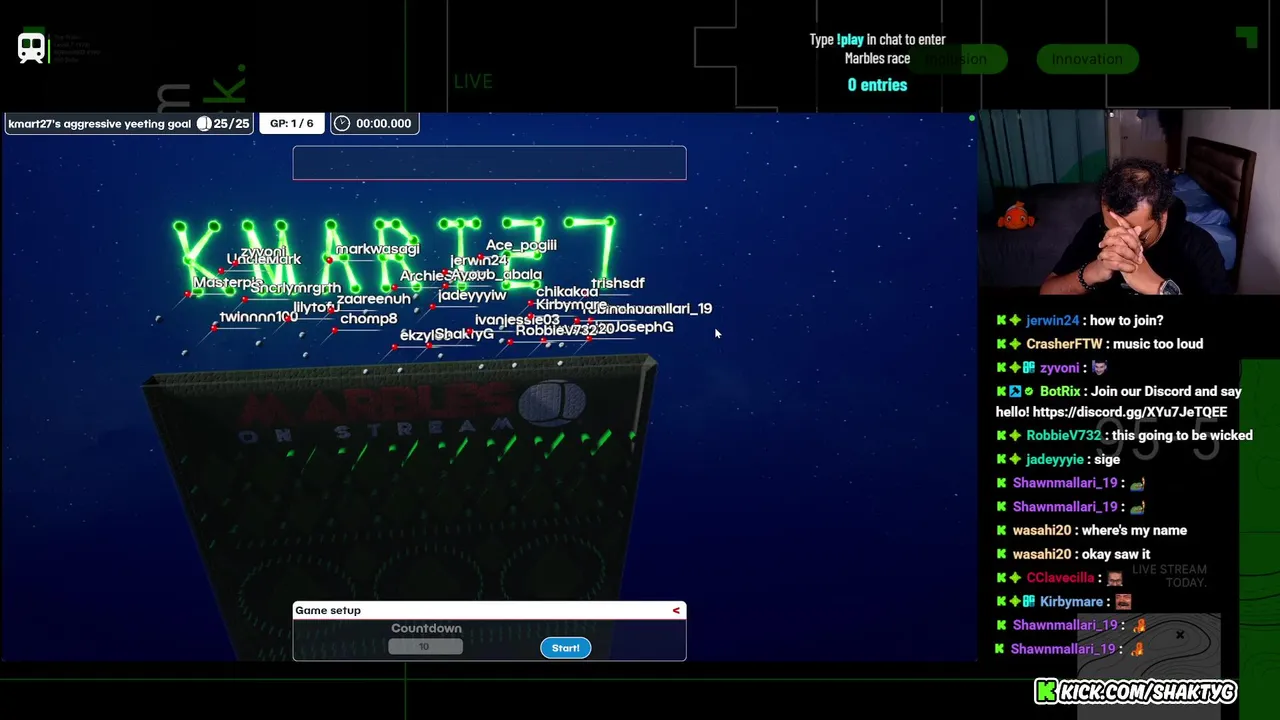
Task: Click the 'okay saw it' chat message
Action: (1116, 554)
